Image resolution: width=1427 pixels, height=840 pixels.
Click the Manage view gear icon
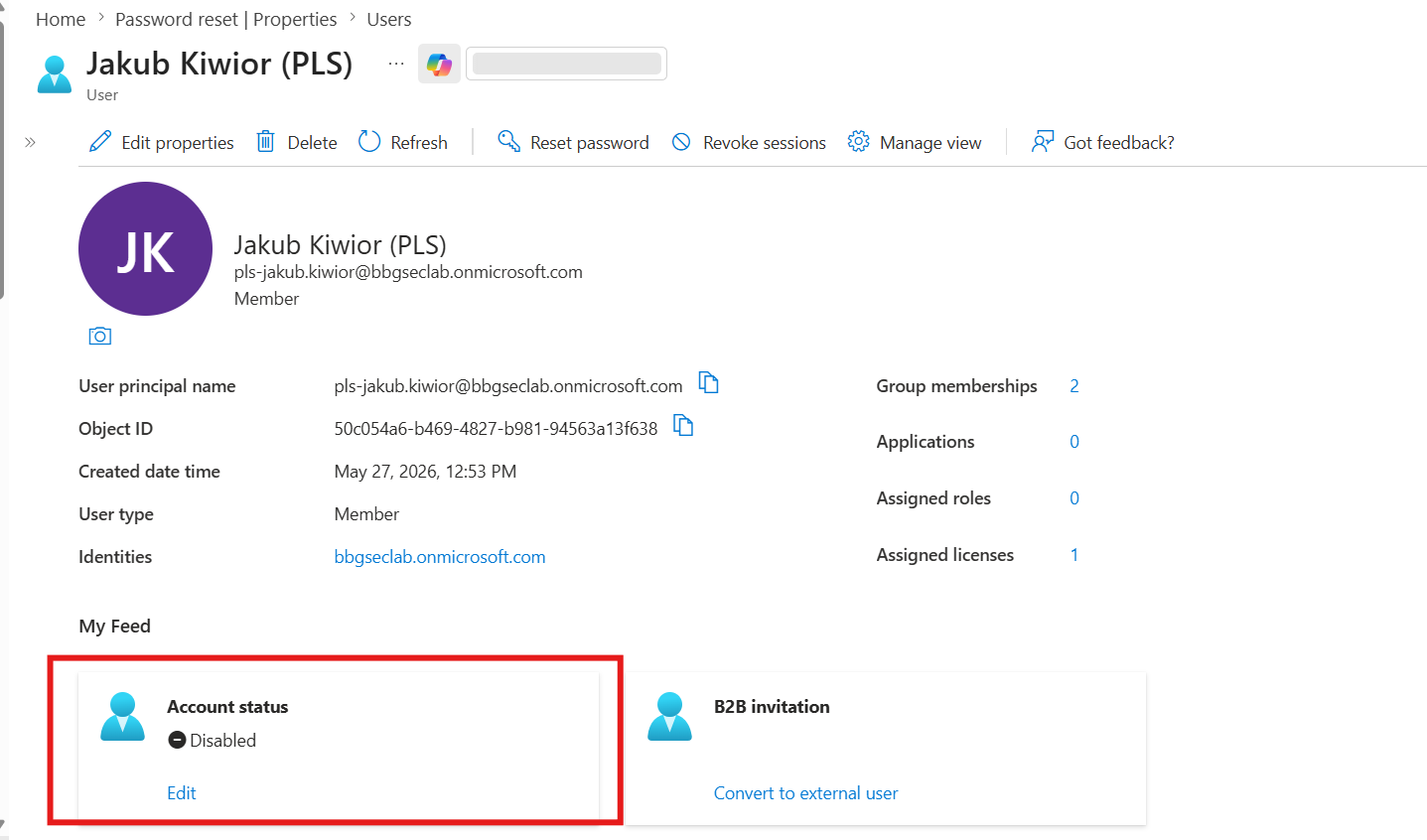pyautogui.click(x=858, y=142)
